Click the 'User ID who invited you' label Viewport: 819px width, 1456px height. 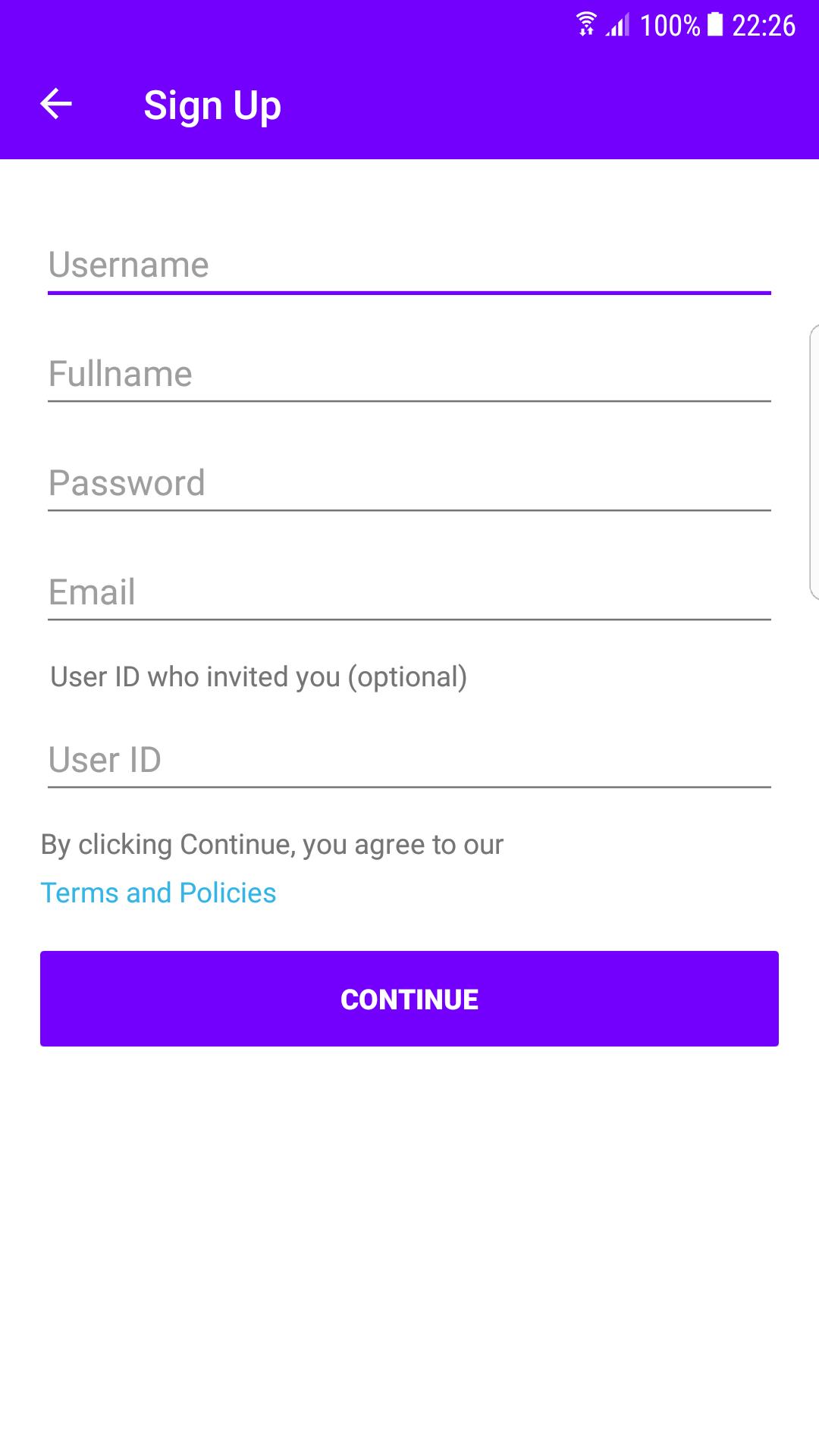(x=259, y=677)
